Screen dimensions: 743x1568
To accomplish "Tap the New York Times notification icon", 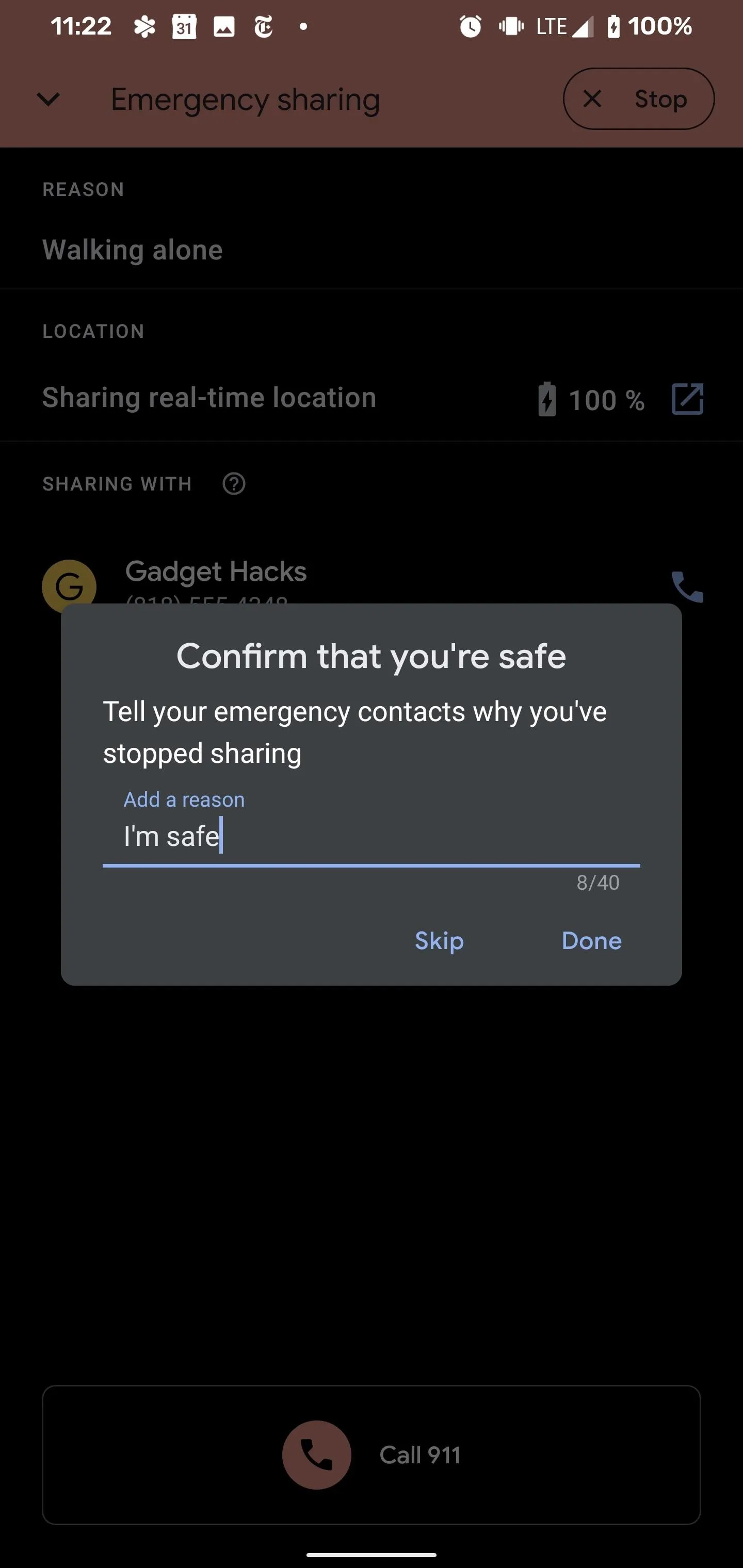I will (263, 27).
